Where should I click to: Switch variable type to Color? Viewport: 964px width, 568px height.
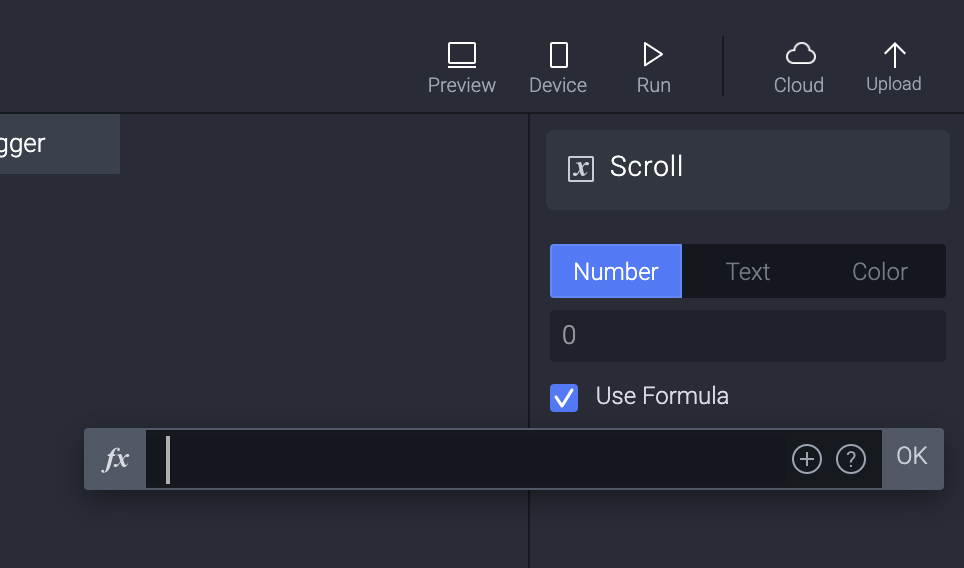click(x=880, y=271)
